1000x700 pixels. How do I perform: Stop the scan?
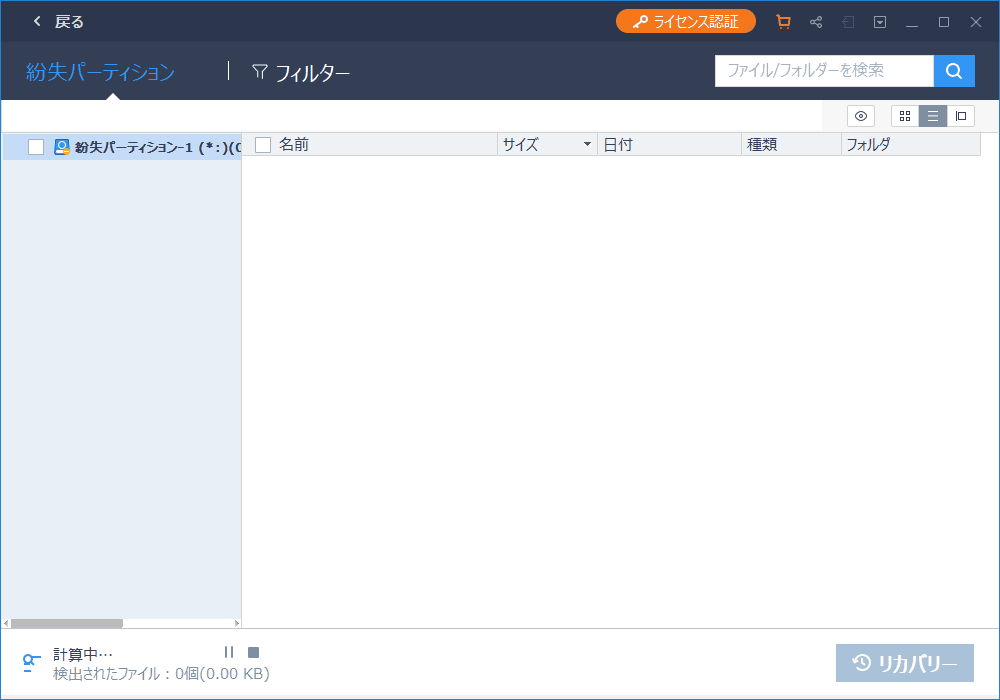[x=253, y=652]
